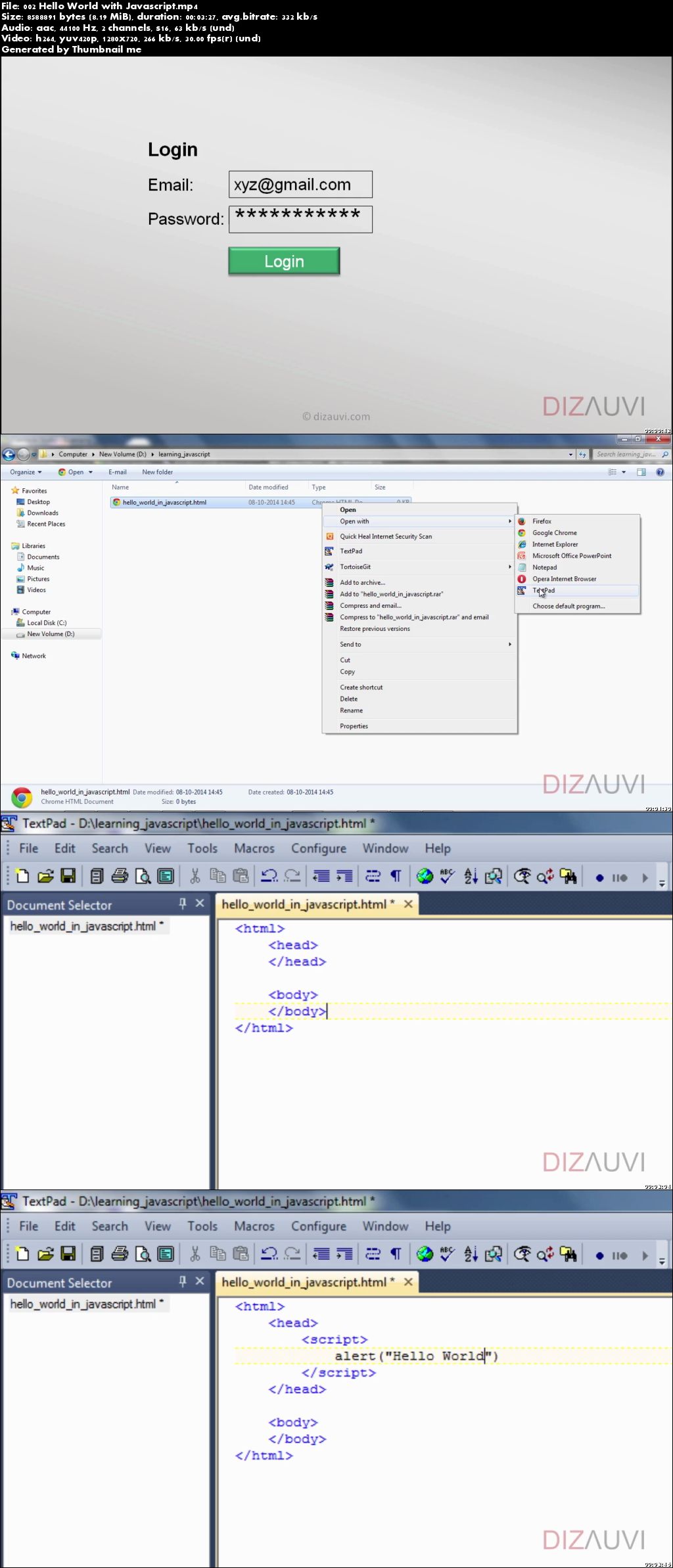Click Explorer Back arrow button
673x1568 pixels.
tap(9, 454)
